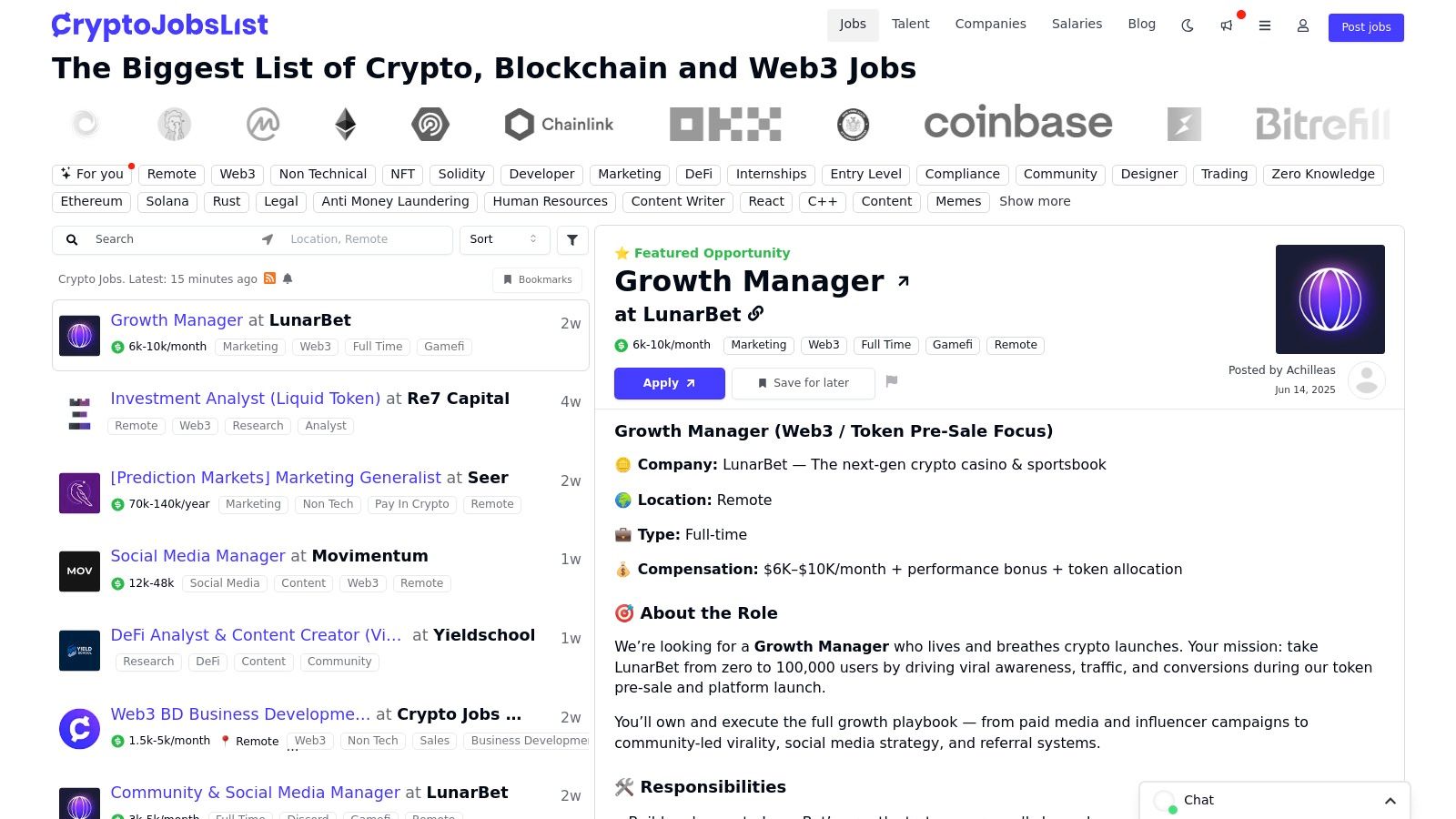Toggle the Solidity filter tag
Image resolution: width=1456 pixels, height=819 pixels.
coord(461,174)
